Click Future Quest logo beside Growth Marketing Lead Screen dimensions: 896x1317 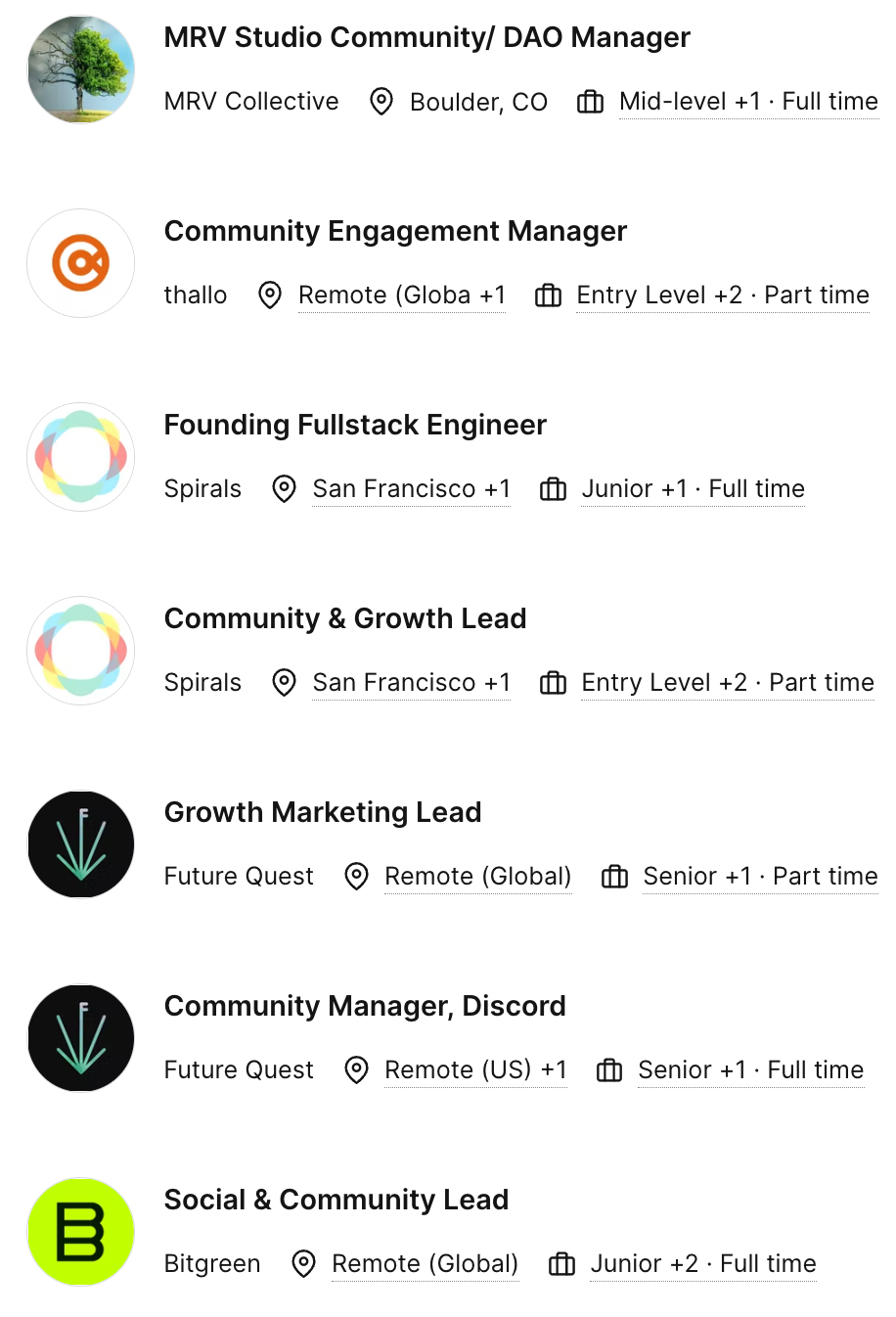tap(81, 844)
